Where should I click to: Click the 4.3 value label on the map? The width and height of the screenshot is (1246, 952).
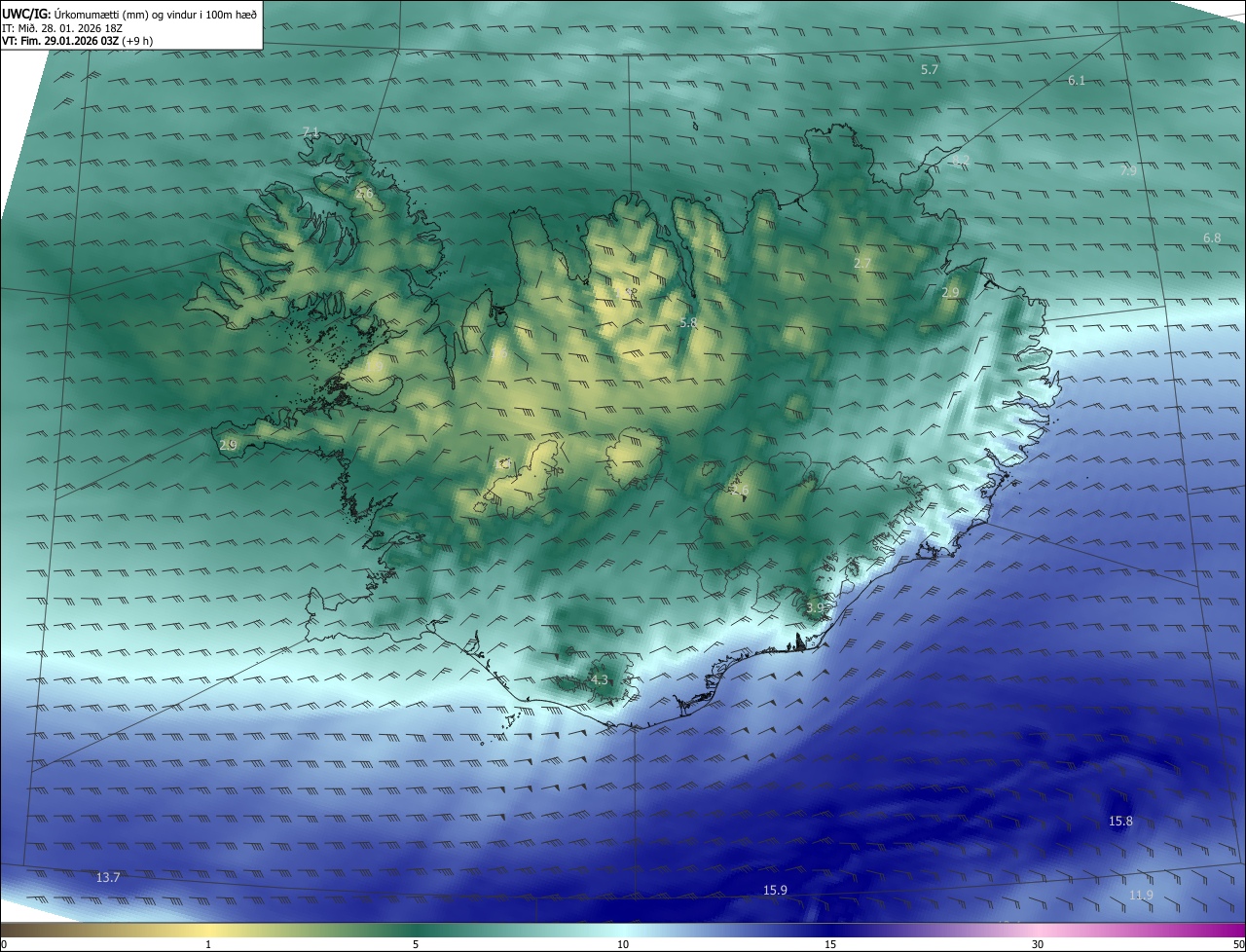click(x=599, y=680)
